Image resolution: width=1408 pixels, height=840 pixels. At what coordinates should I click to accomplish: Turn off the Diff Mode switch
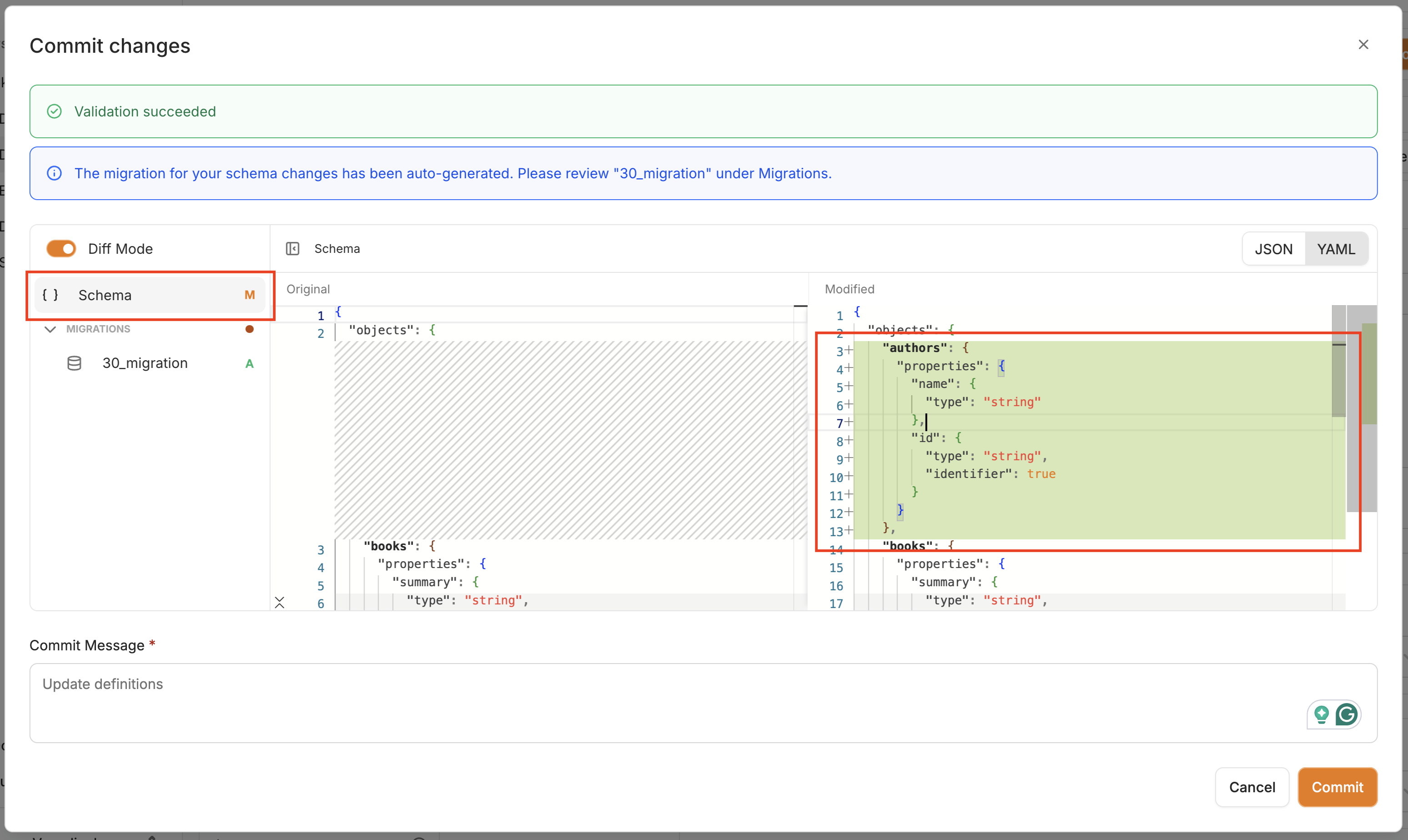tap(61, 248)
